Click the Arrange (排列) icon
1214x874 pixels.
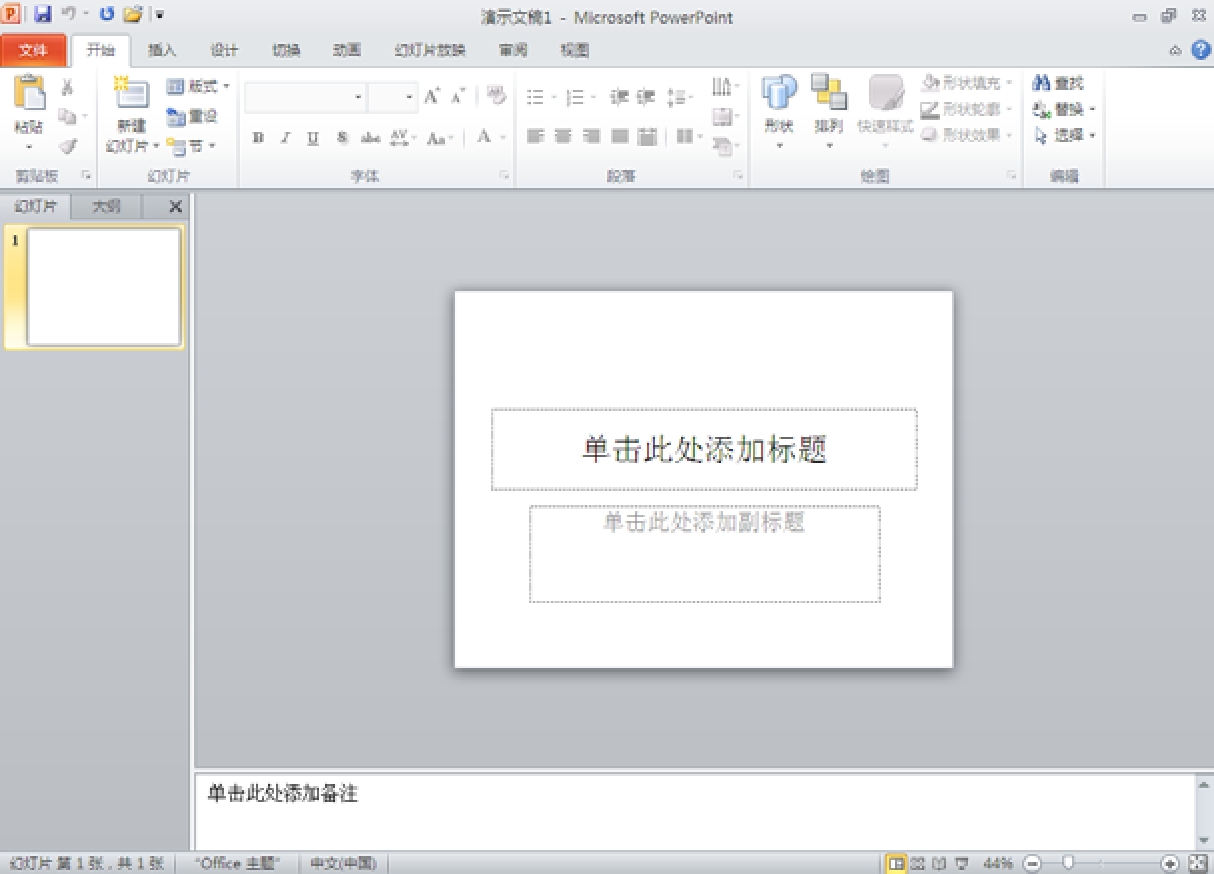coord(829,93)
